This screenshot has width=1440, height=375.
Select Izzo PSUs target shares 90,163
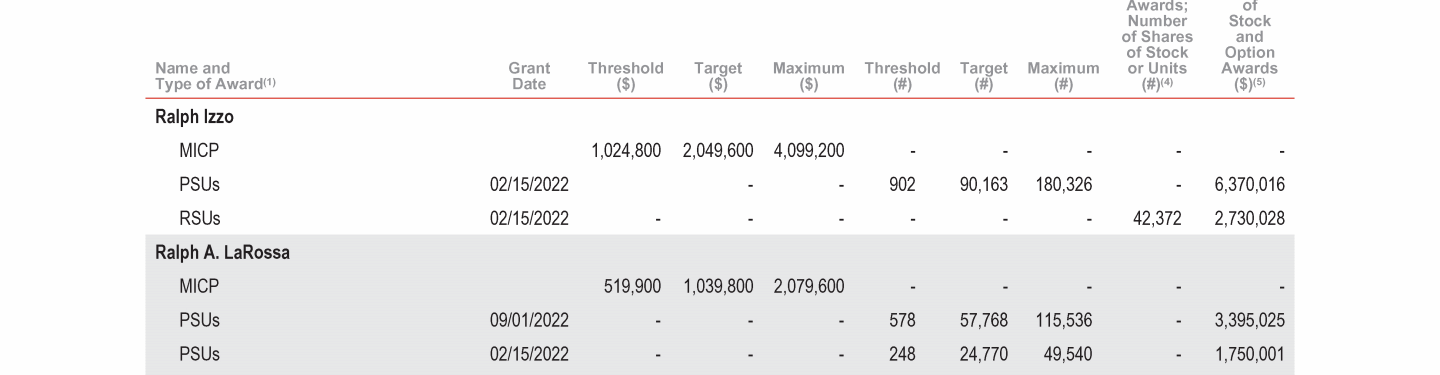click(x=983, y=185)
